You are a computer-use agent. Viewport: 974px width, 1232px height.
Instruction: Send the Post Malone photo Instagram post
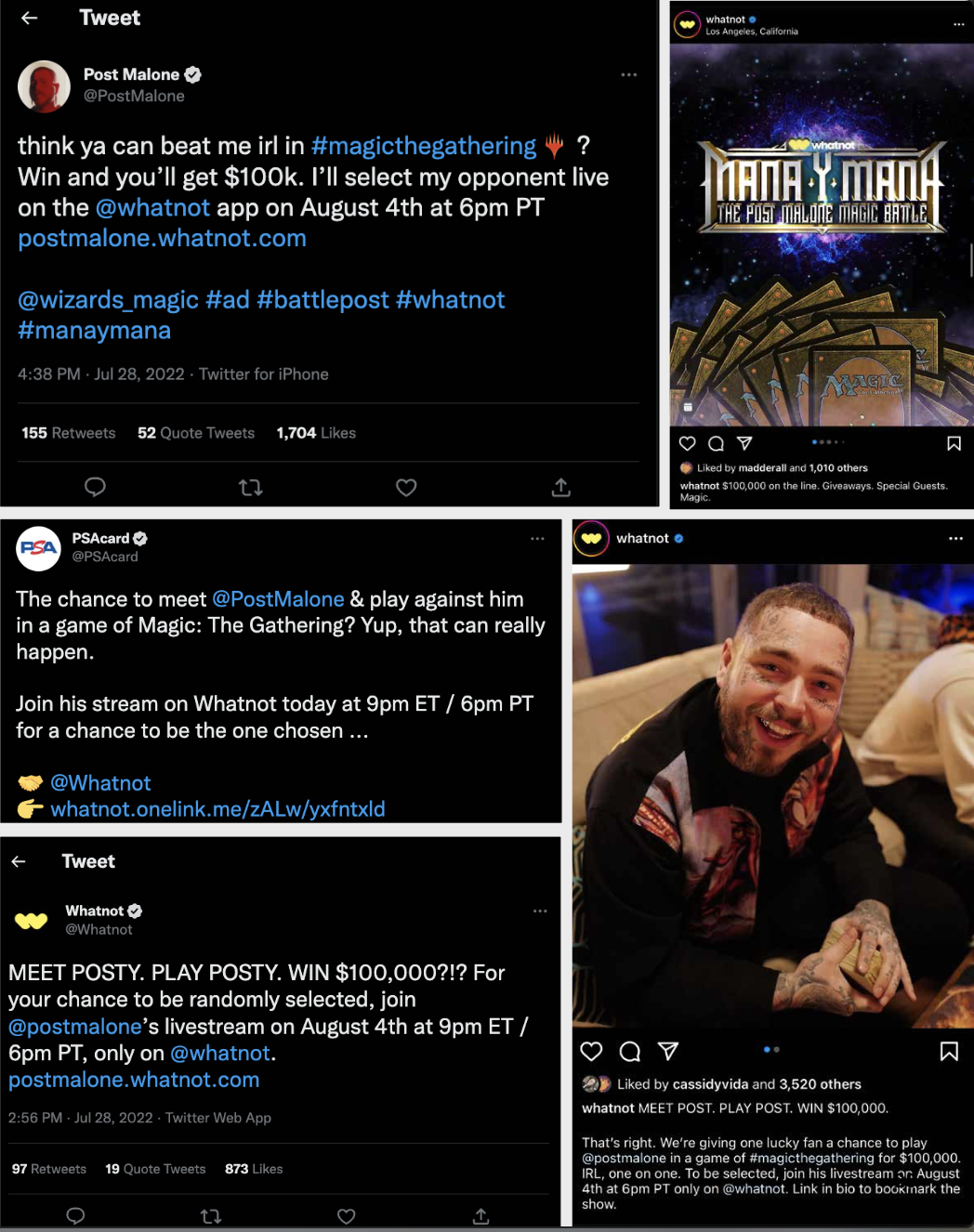pyautogui.click(x=668, y=1051)
